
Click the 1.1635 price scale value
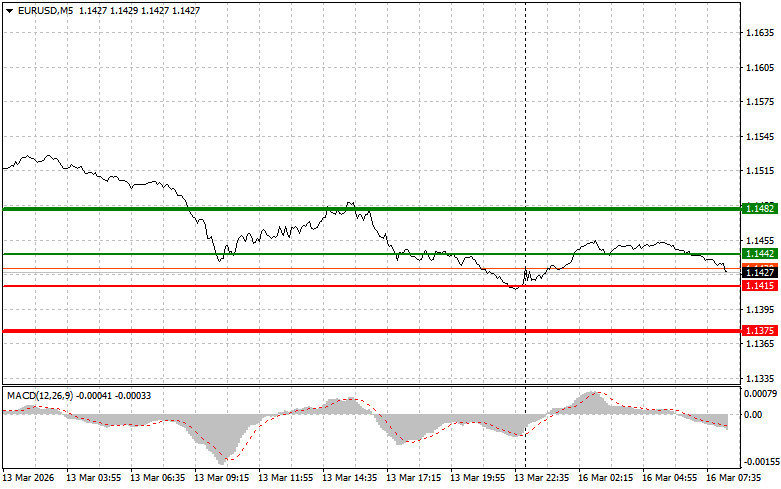pos(760,33)
